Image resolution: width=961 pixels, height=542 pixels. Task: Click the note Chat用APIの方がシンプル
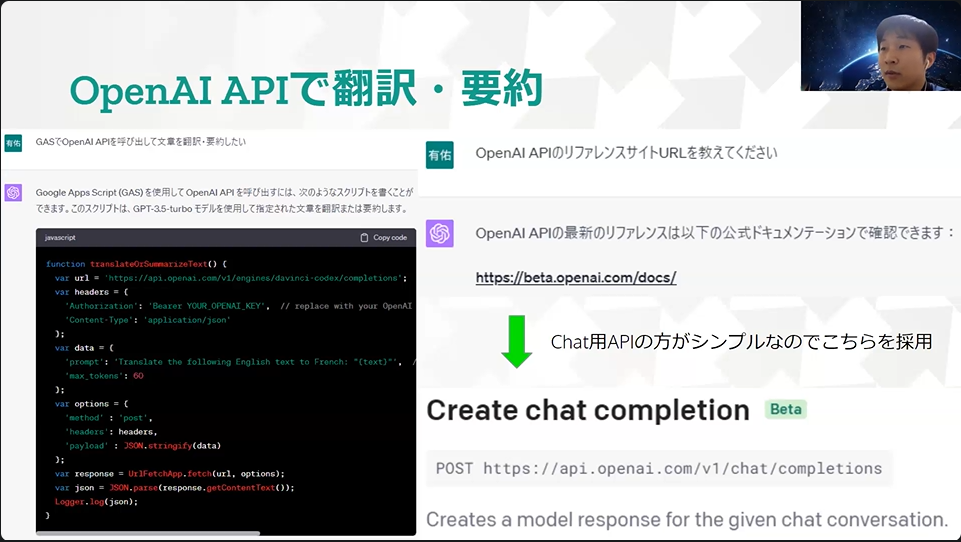point(741,342)
